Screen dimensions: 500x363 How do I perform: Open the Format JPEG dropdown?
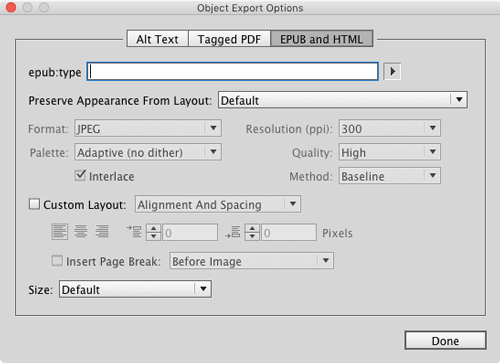[x=148, y=128]
